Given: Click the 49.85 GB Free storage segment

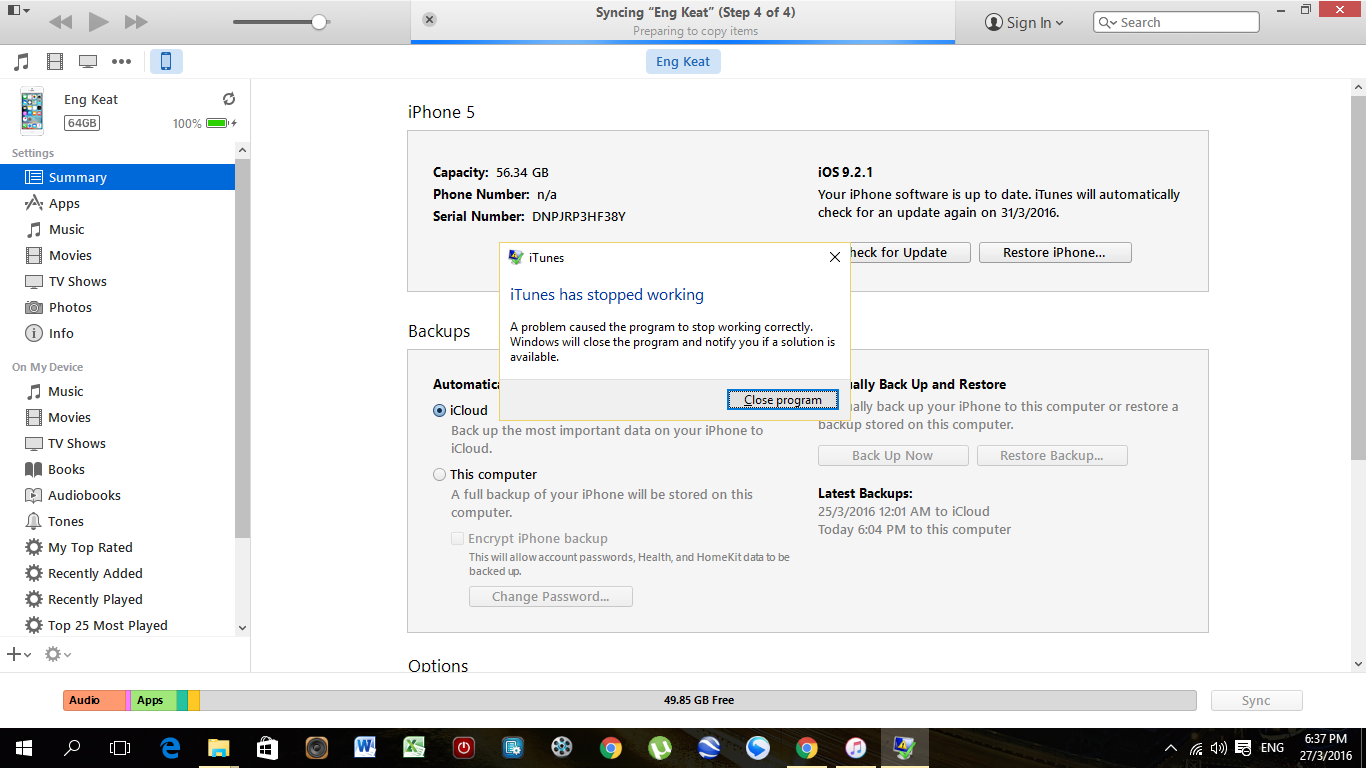Looking at the screenshot, I should click(x=698, y=701).
